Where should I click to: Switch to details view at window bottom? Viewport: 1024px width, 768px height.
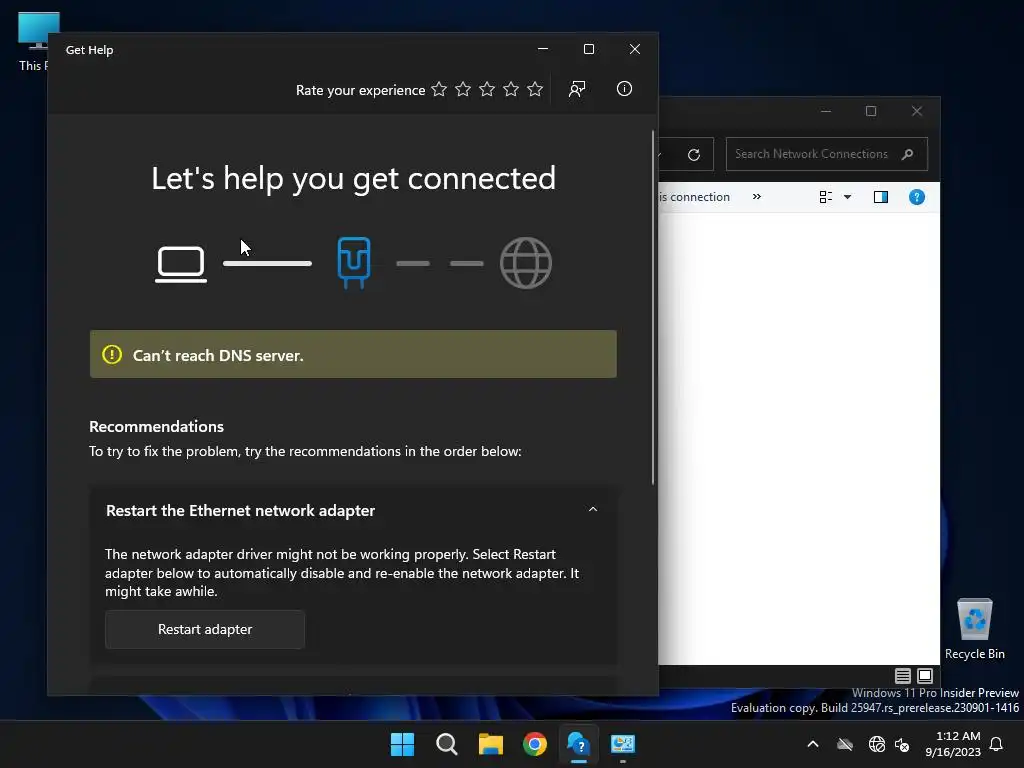[903, 676]
